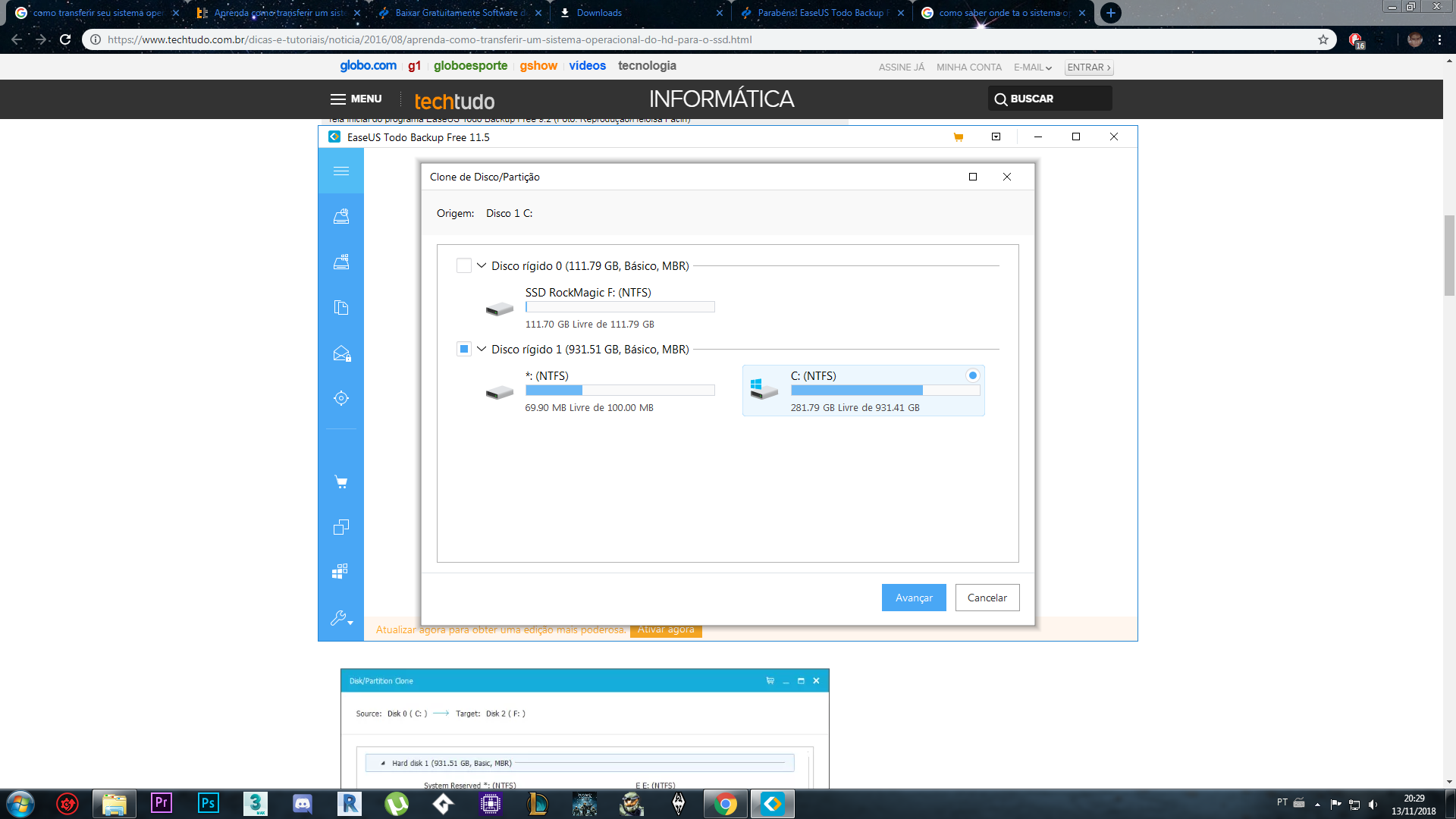
Task: Open the globoesporte link
Action: pyautogui.click(x=470, y=66)
